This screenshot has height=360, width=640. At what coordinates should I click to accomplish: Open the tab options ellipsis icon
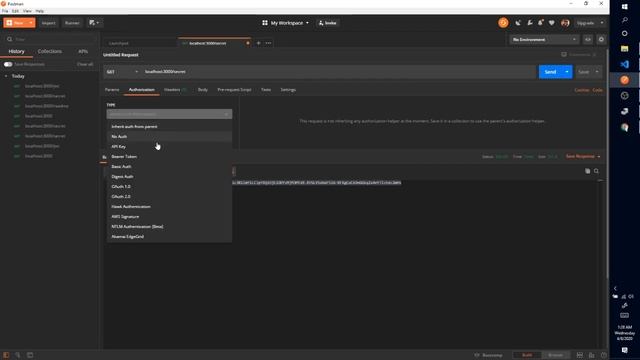pos(268,43)
